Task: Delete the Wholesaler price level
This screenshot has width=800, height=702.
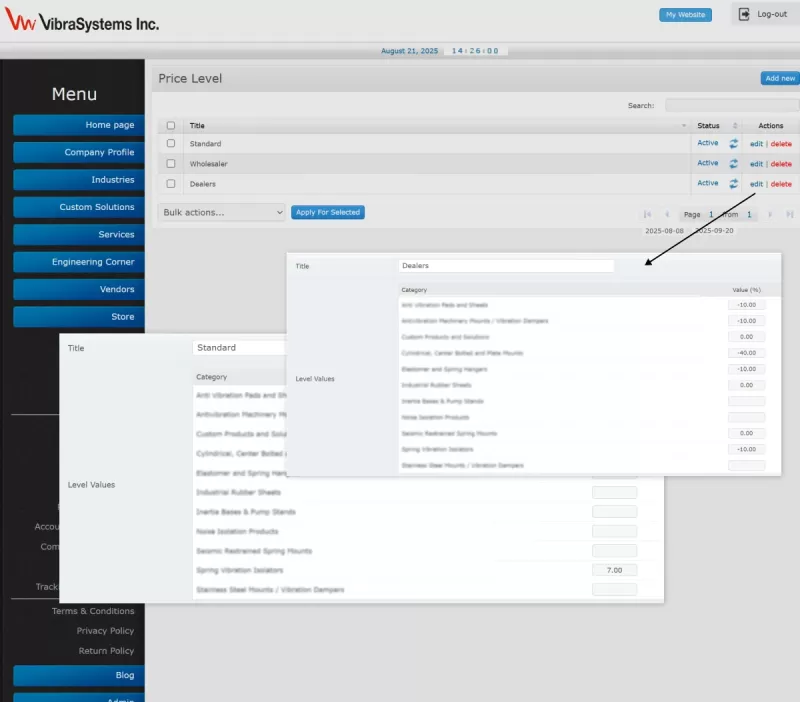Action: coord(781,164)
